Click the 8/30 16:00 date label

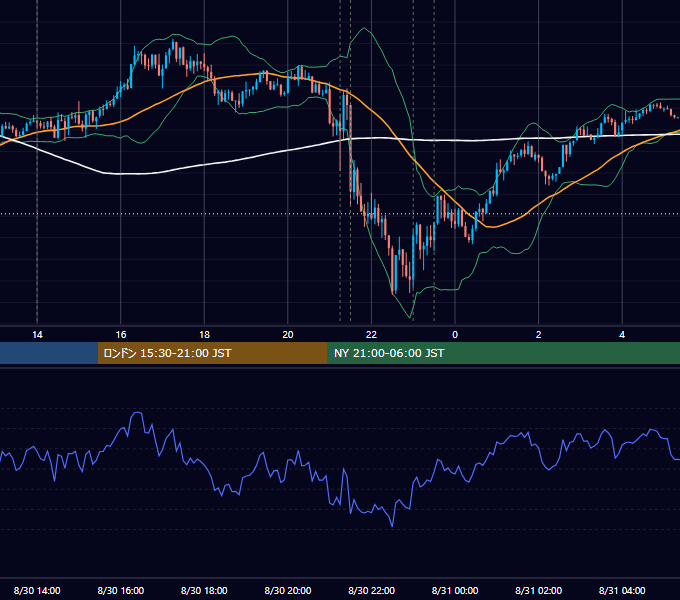121,590
